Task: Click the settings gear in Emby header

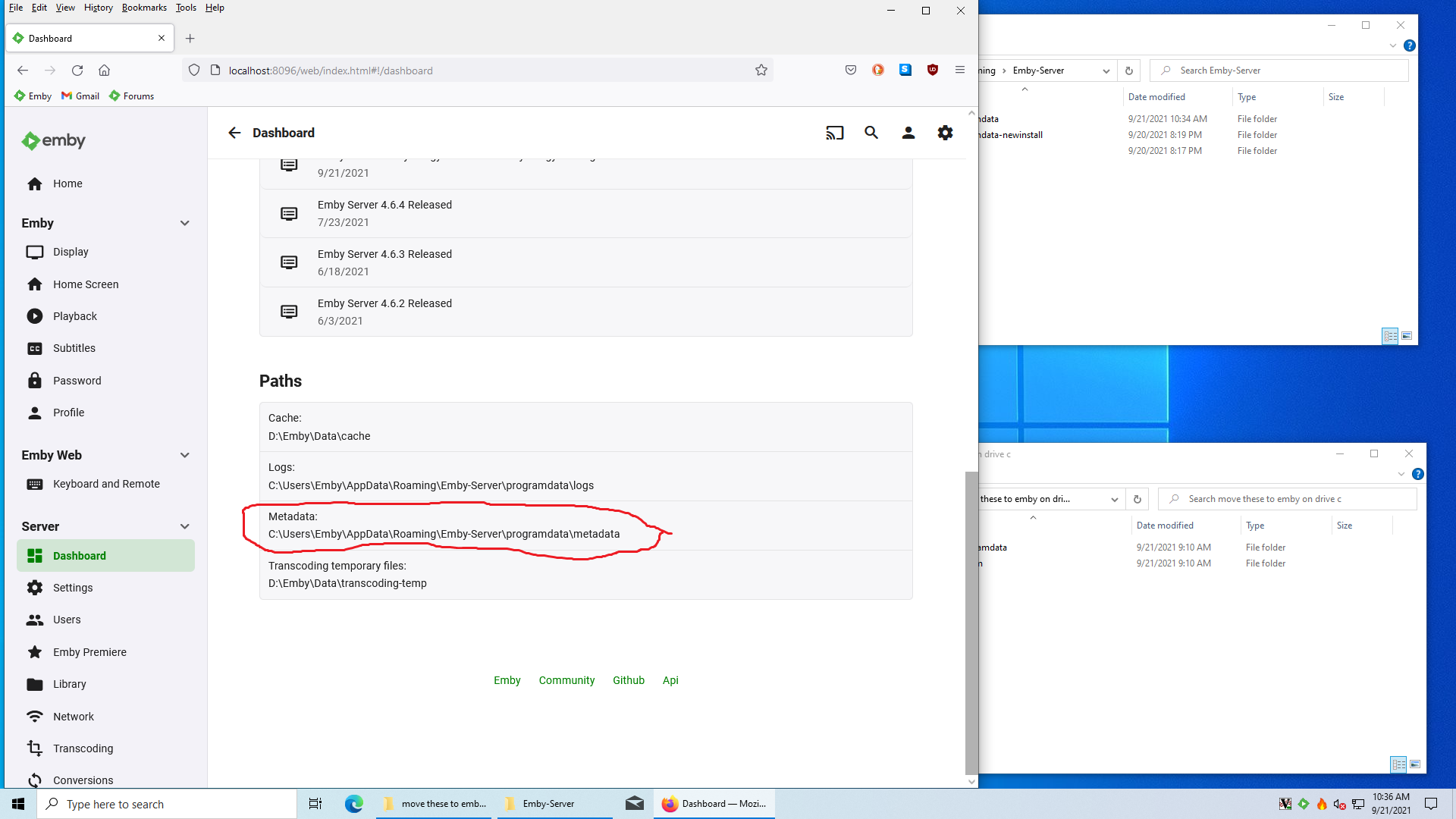Action: click(x=945, y=133)
